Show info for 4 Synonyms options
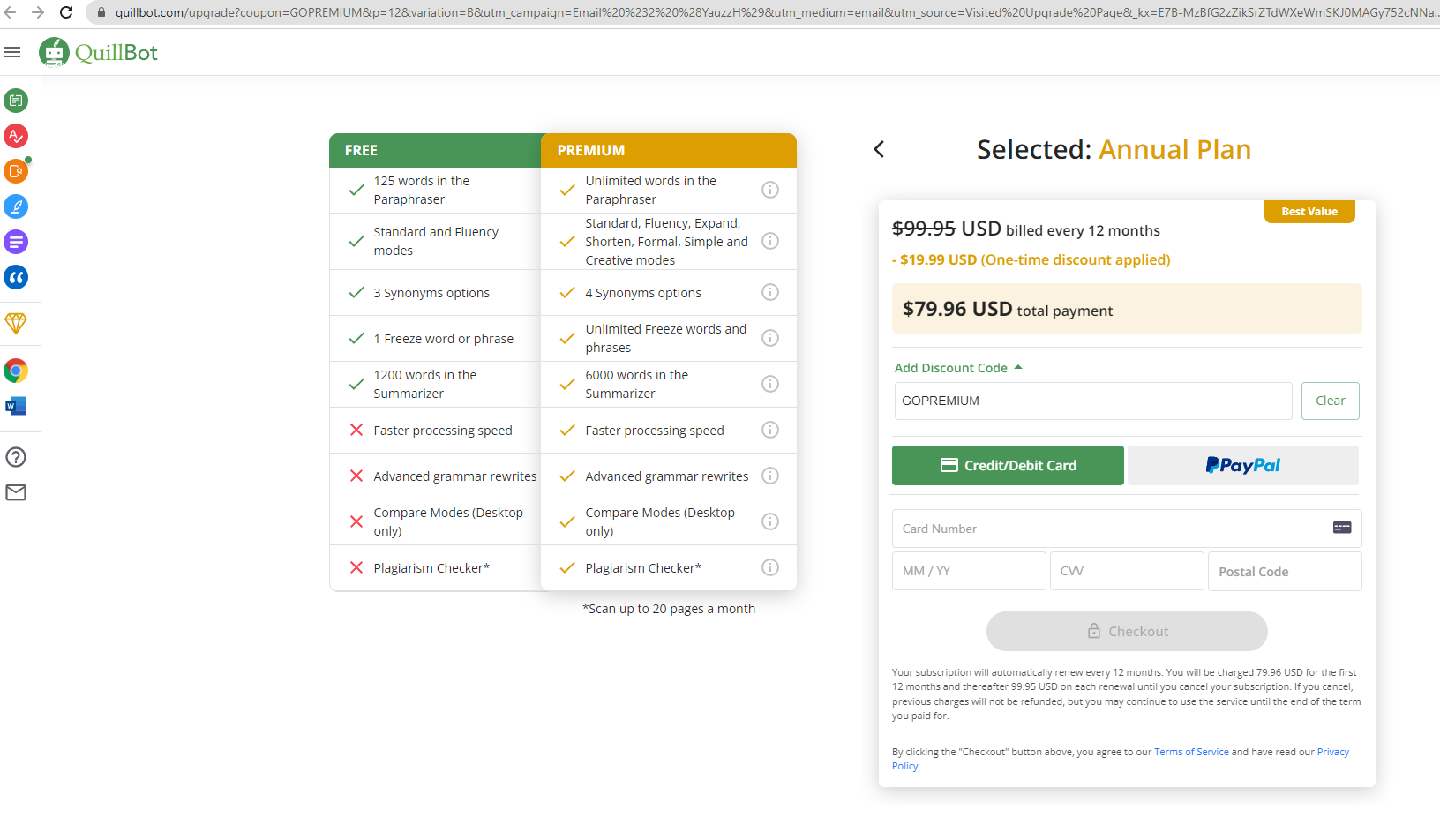Viewport: 1440px width, 840px height. pos(770,292)
